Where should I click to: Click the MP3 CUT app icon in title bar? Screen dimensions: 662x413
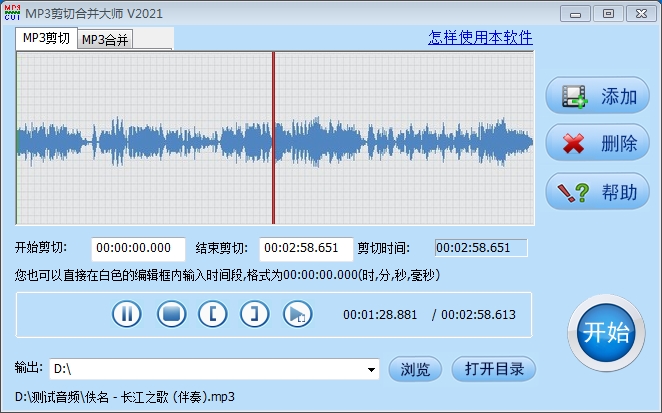(12, 13)
